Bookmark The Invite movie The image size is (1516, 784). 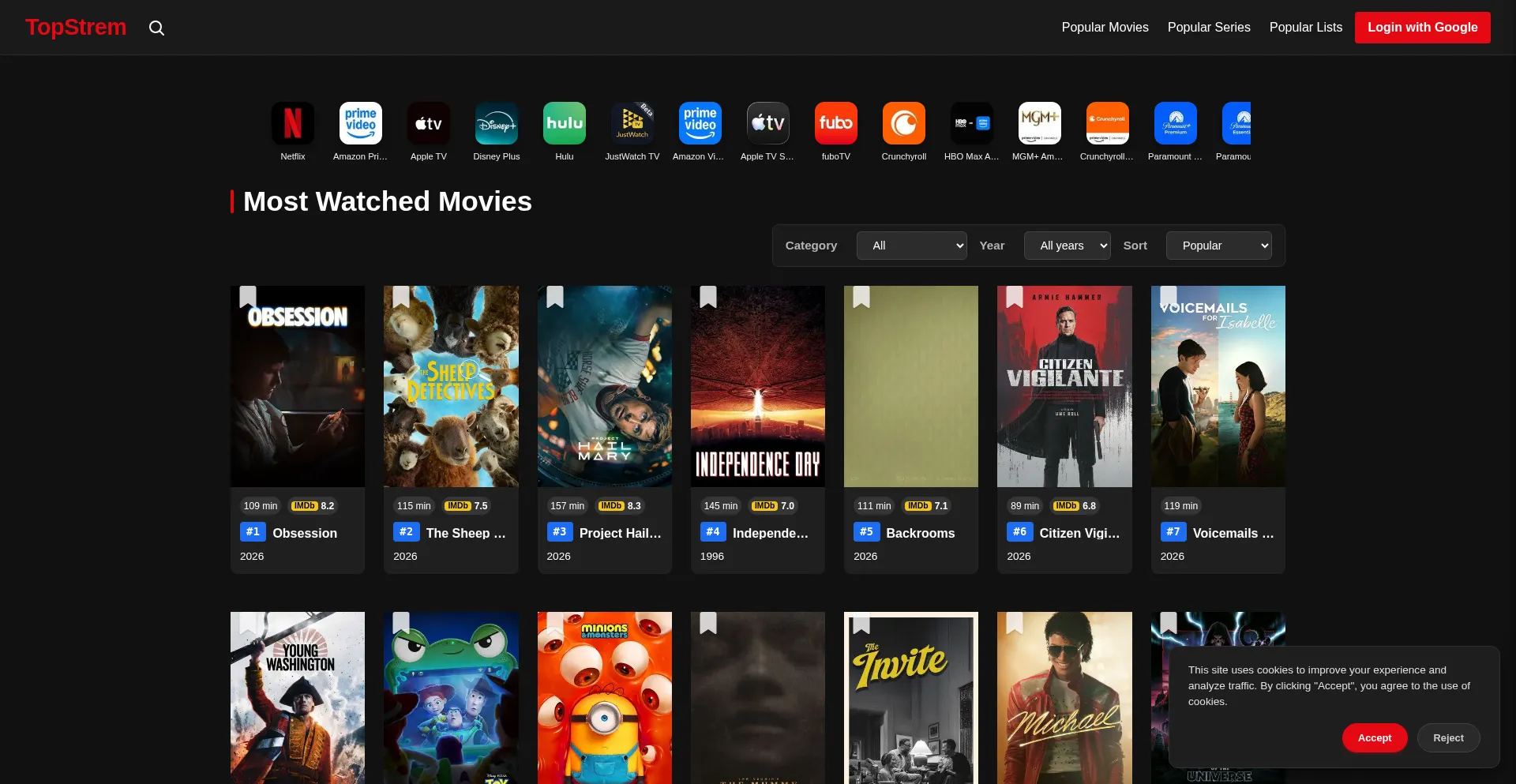click(x=861, y=623)
